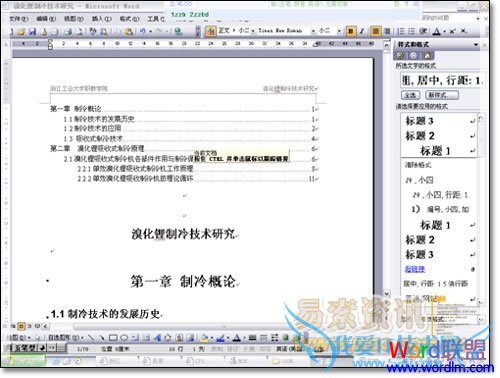The width and height of the screenshot is (500, 378).
Task: Click the font color A icon in top toolbar
Action: coord(436,31)
